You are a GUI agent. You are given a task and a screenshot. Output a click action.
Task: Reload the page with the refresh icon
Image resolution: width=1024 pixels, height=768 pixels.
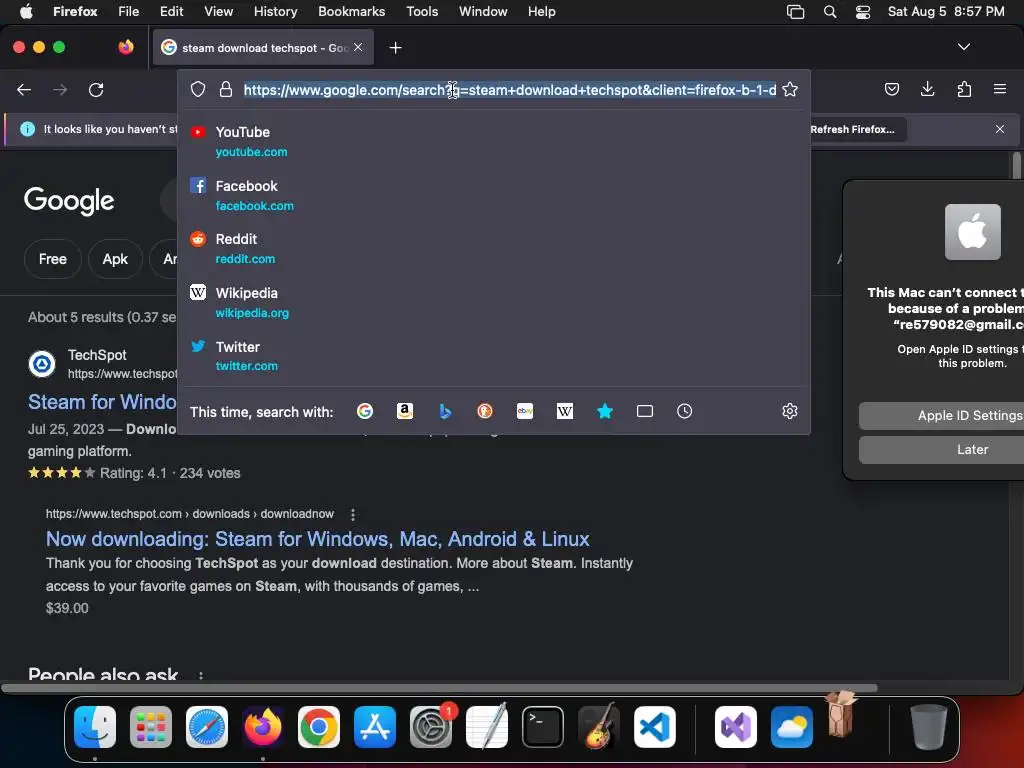[96, 89]
